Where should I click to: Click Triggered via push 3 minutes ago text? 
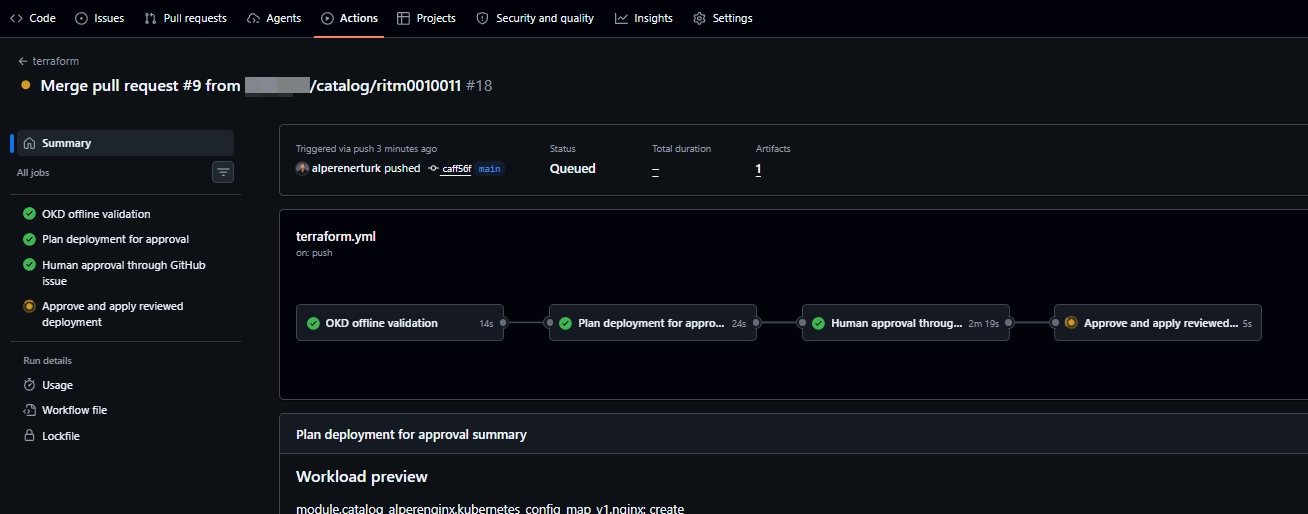366,148
